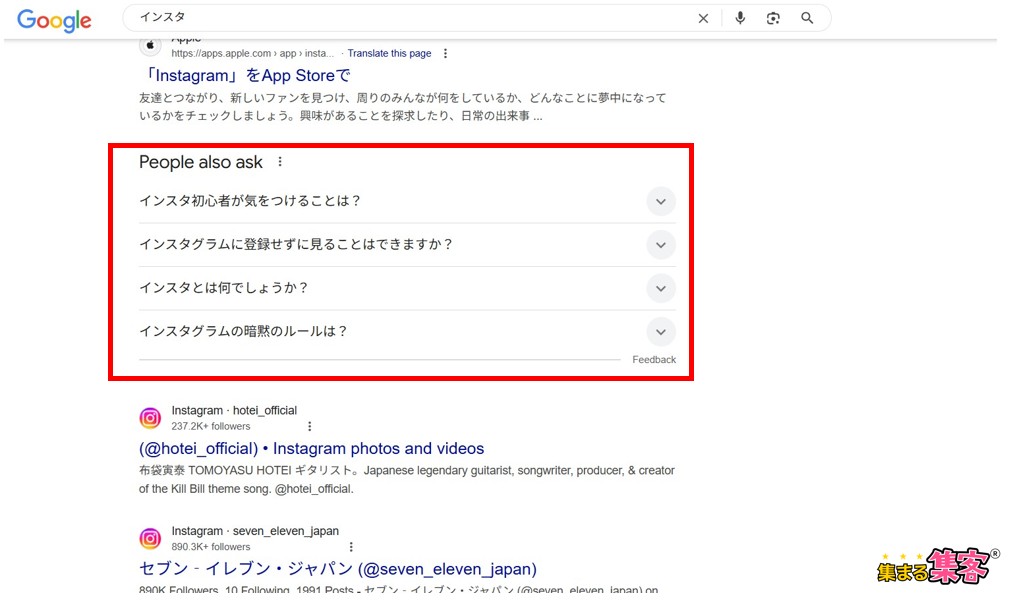Click the Instagram · seven_eleven_japan source label
This screenshot has width=1009, height=603.
[255, 531]
